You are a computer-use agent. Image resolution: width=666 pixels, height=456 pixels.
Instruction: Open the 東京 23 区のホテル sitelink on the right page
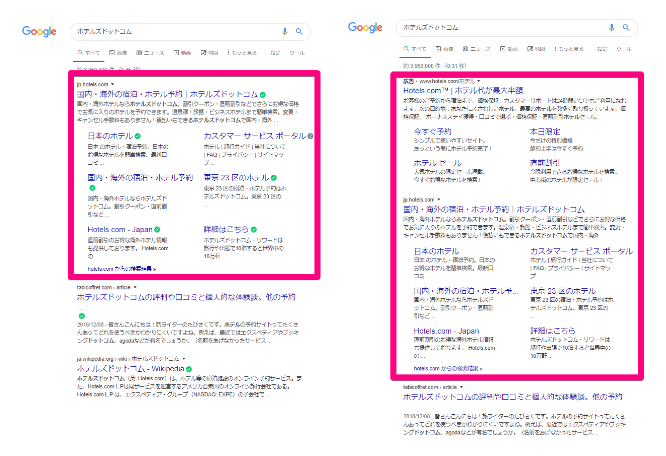563,291
